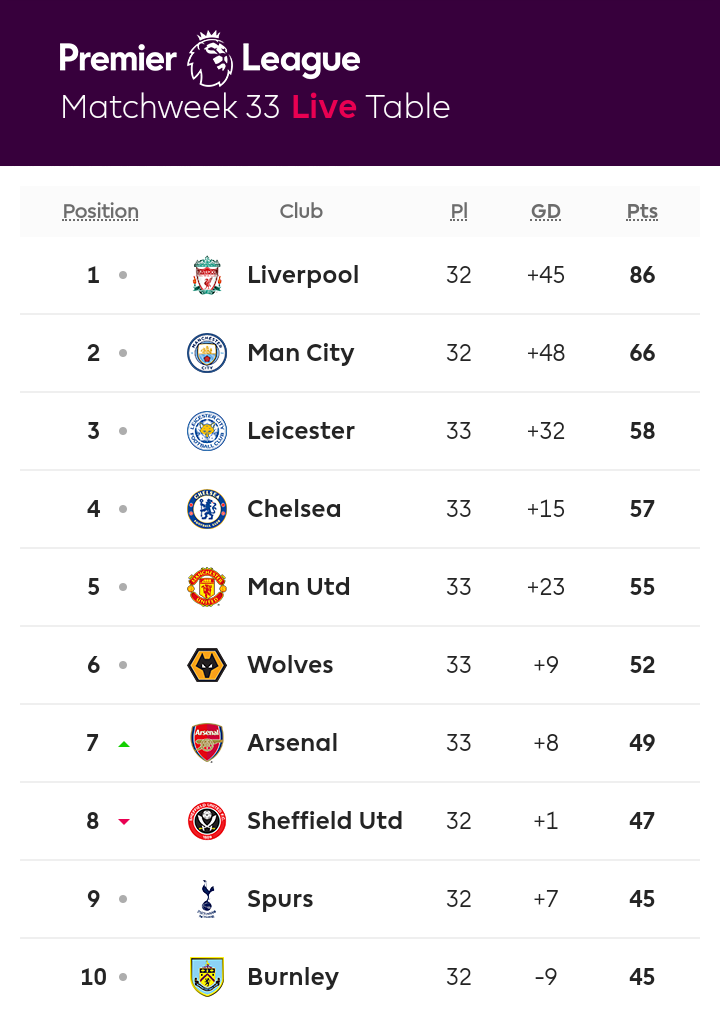Open the Wolves club name link
The width and height of the screenshot is (720, 1012).
(290, 665)
